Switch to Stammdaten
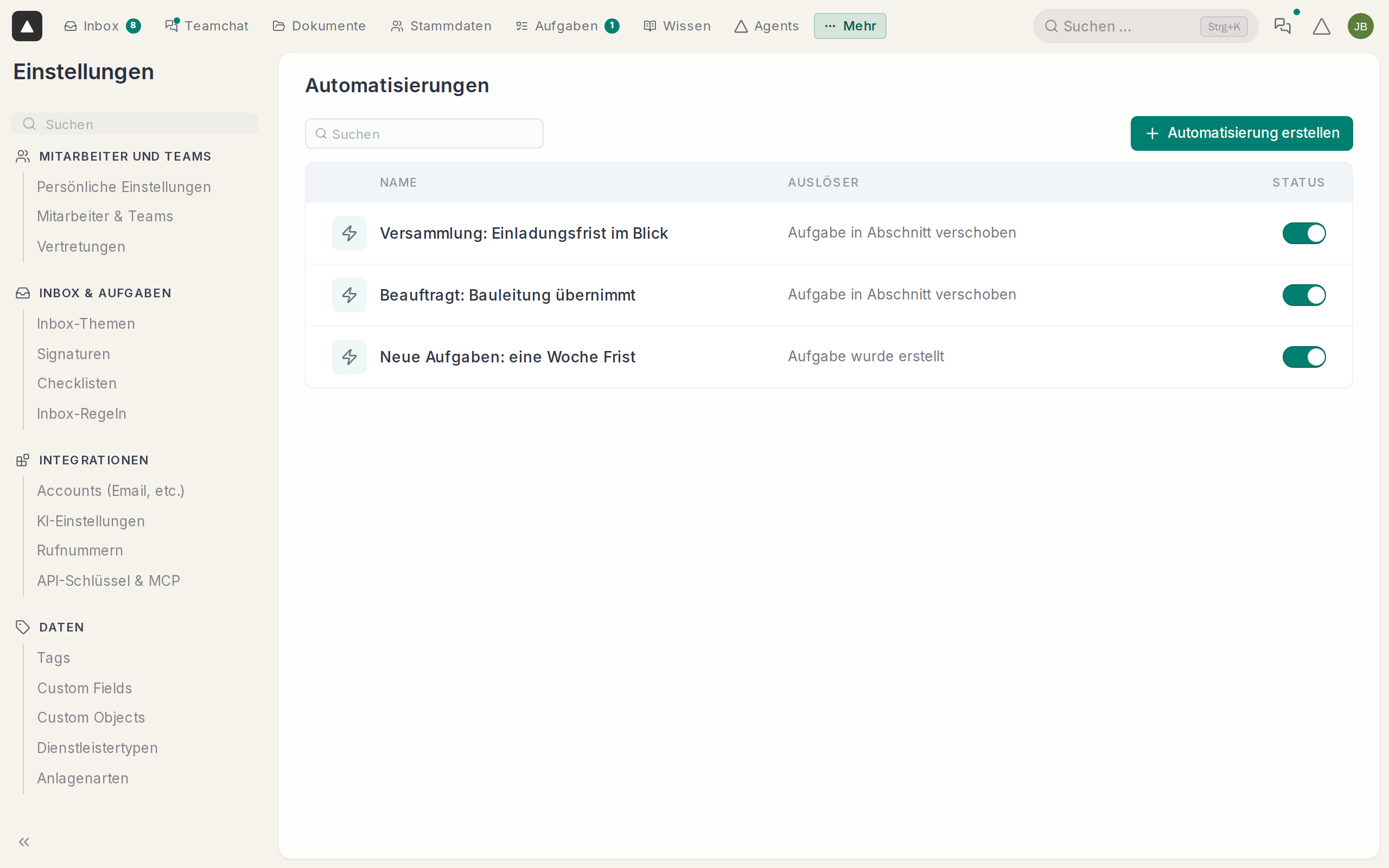Image resolution: width=1389 pixels, height=868 pixels. 441,26
